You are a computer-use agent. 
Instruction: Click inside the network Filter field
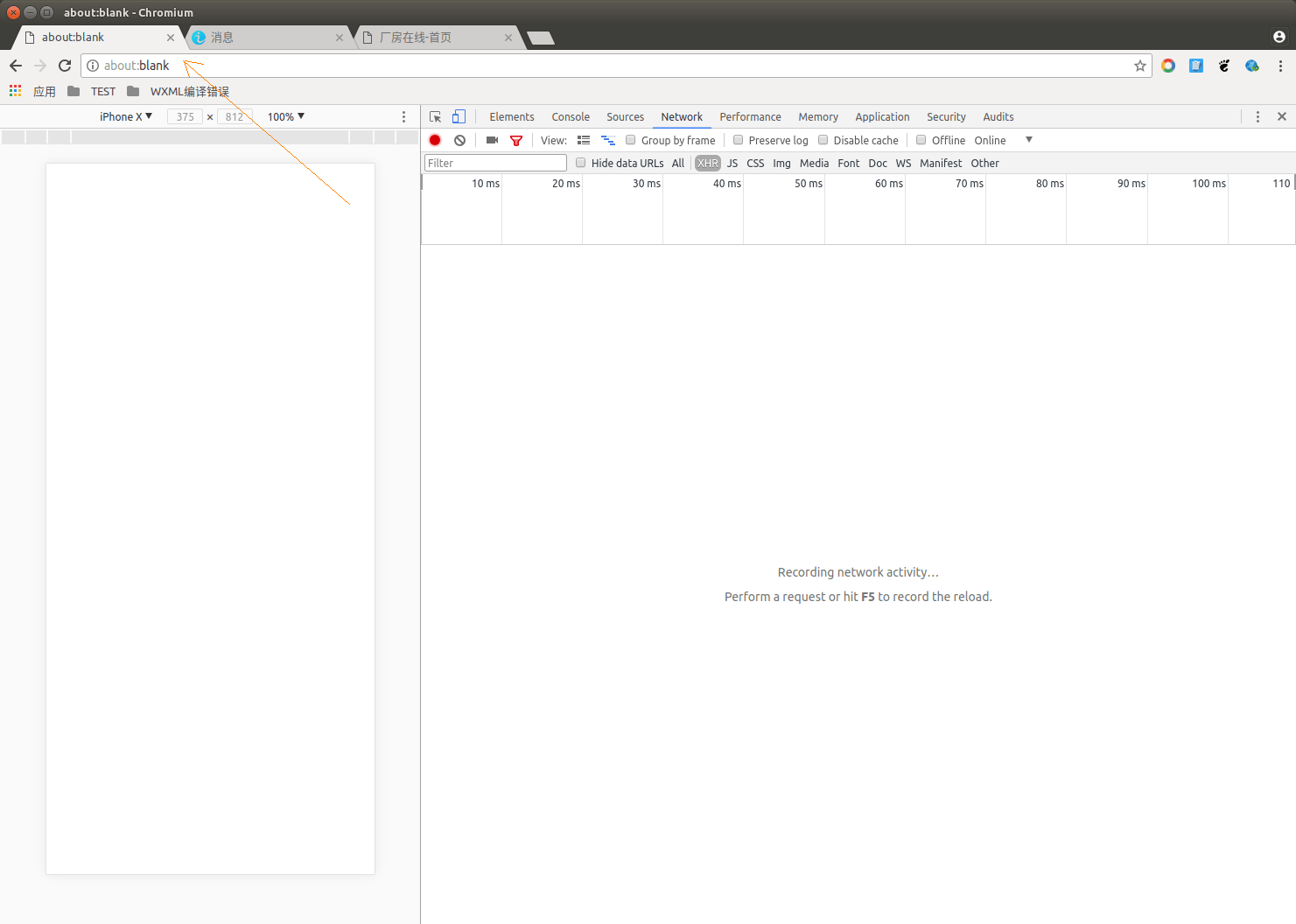(494, 163)
